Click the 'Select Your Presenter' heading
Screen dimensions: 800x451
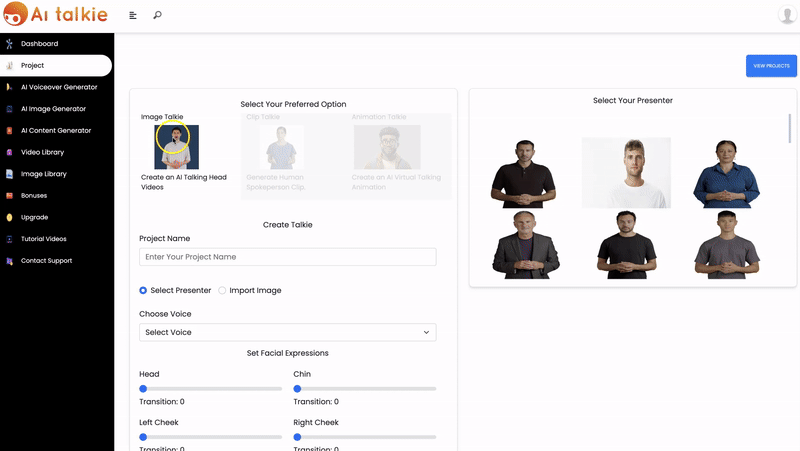pyautogui.click(x=633, y=101)
